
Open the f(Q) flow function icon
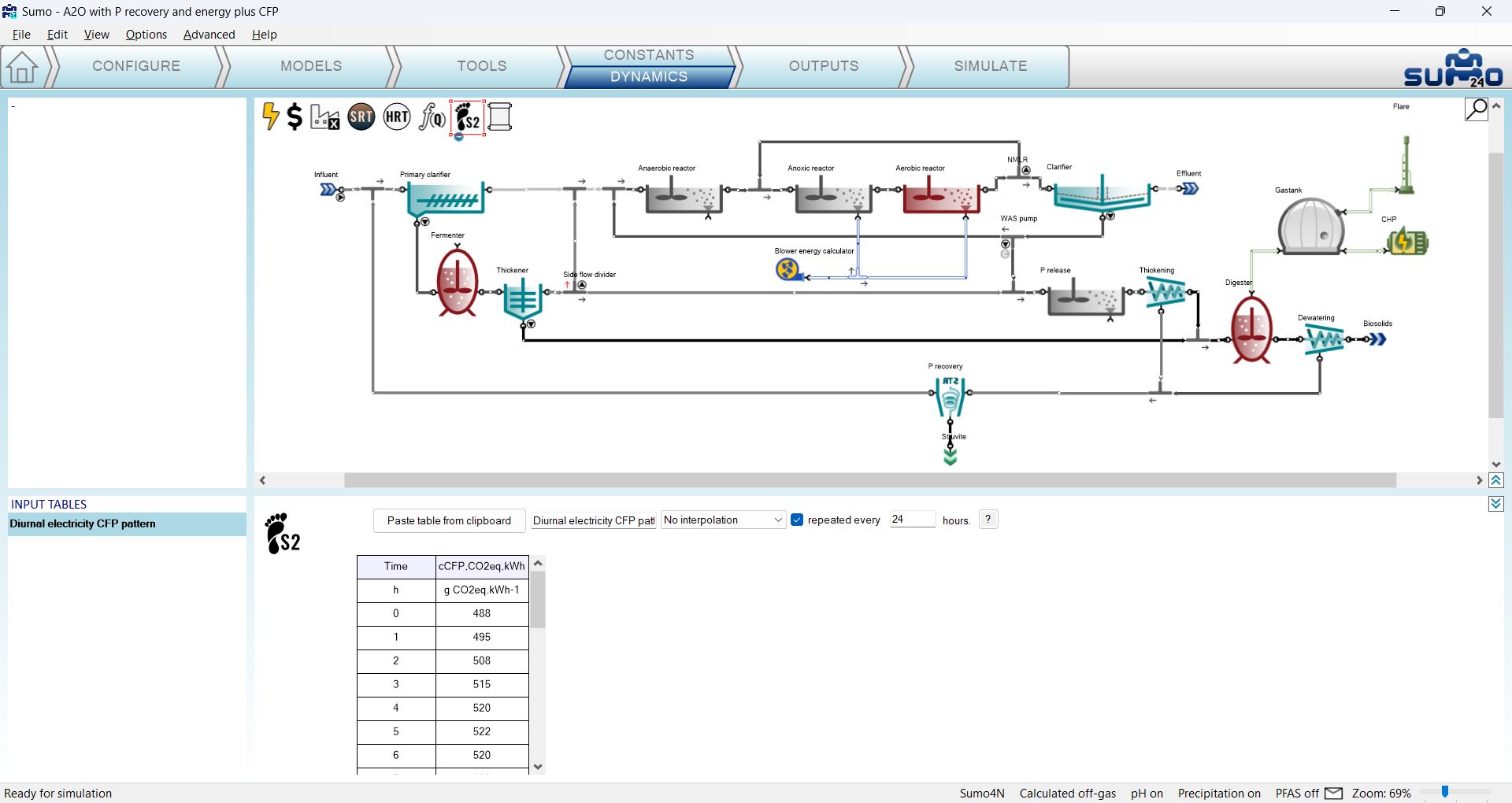click(x=432, y=117)
